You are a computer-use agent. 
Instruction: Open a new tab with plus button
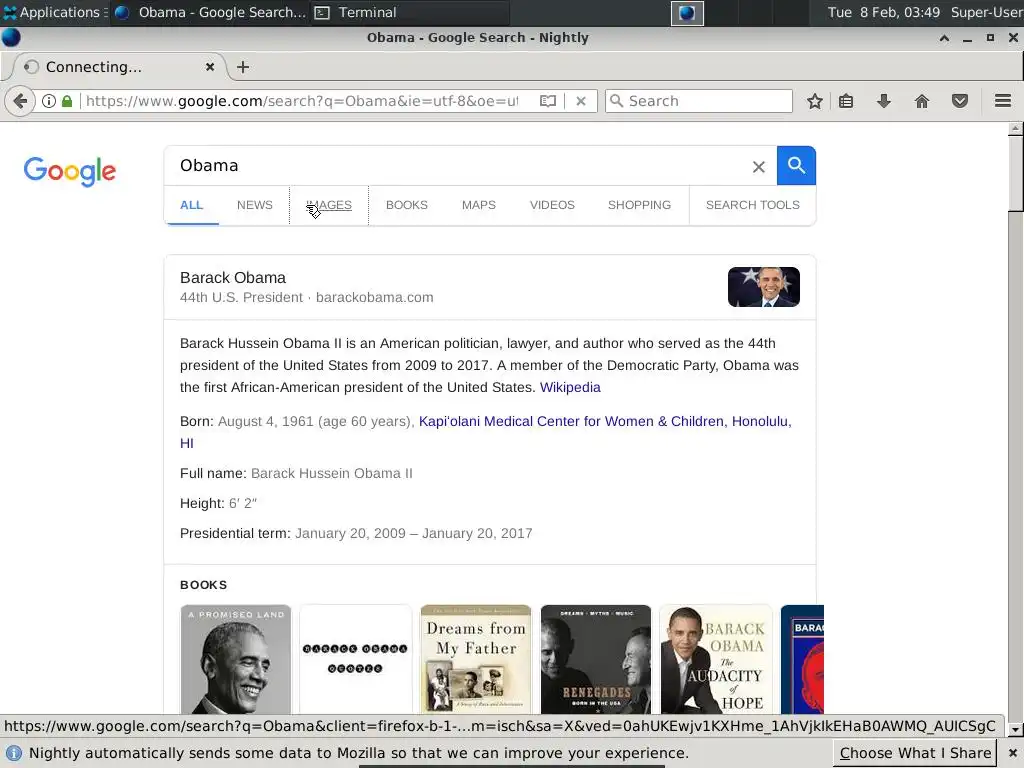(x=243, y=67)
